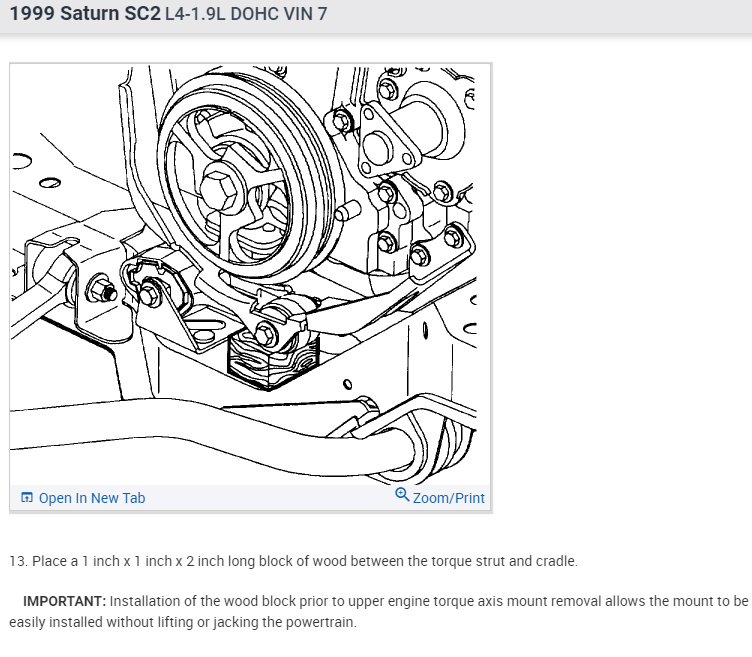Click the torque strut lower bolt in diagram
Viewport: 752px width, 657px height.
click(x=265, y=333)
